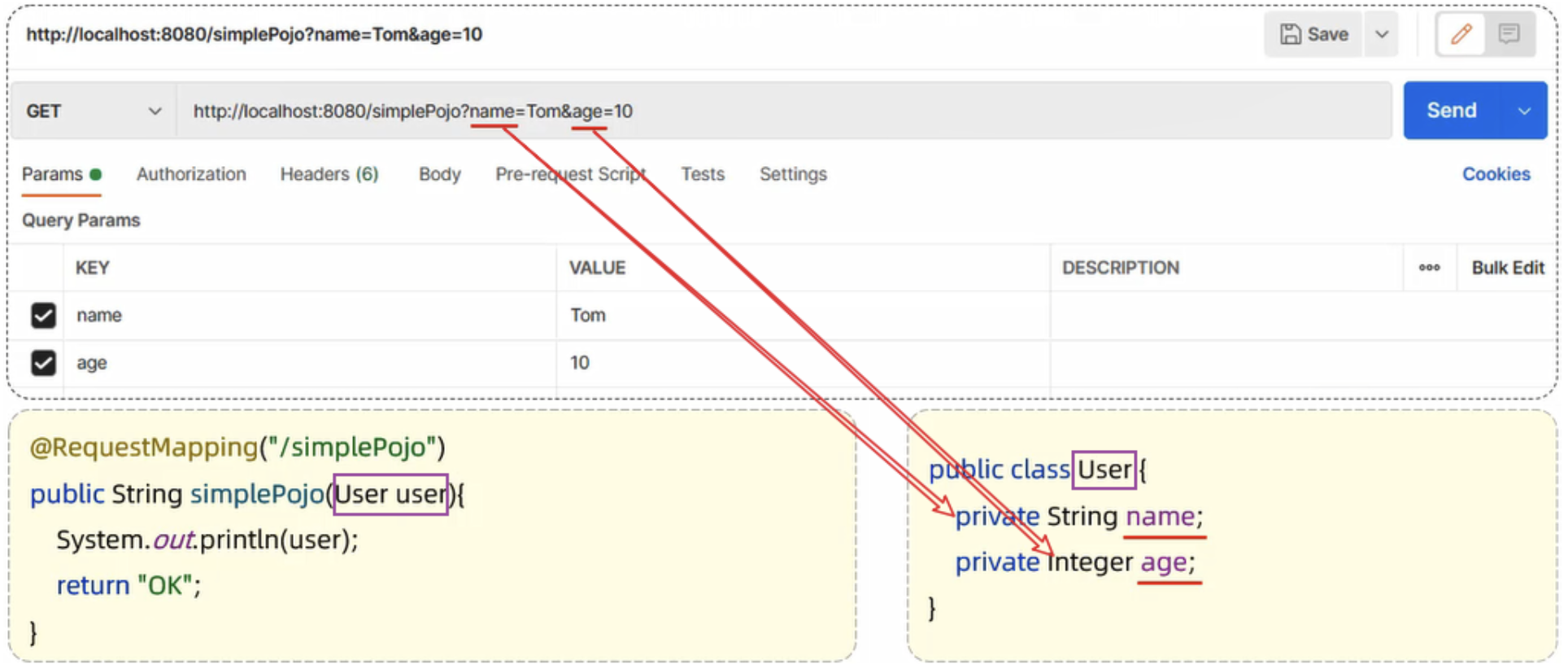Expand the Send options arrow
Screen dimensions: 1568x664
[x=1524, y=111]
